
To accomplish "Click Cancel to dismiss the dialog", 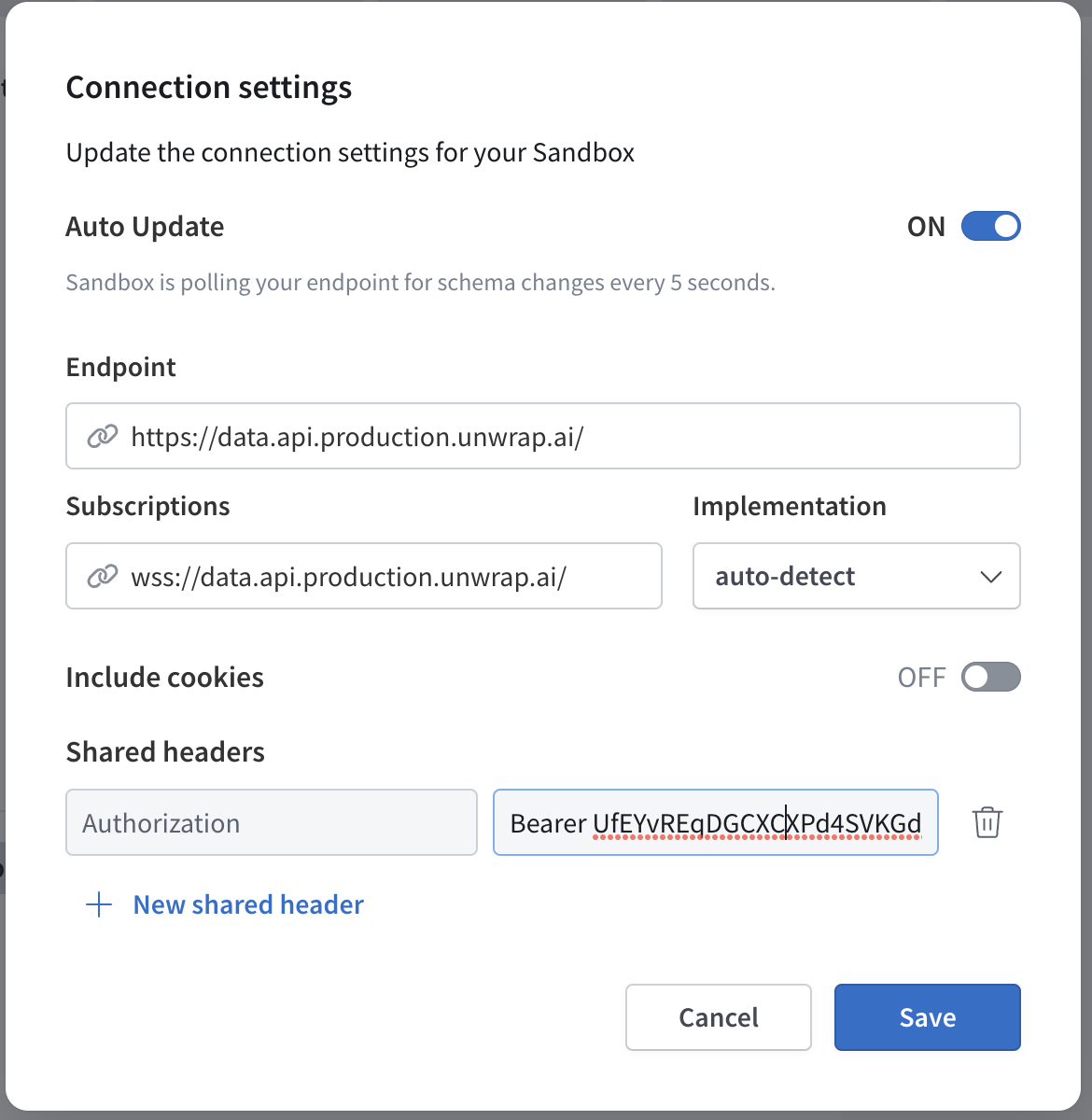I will (x=718, y=1017).
